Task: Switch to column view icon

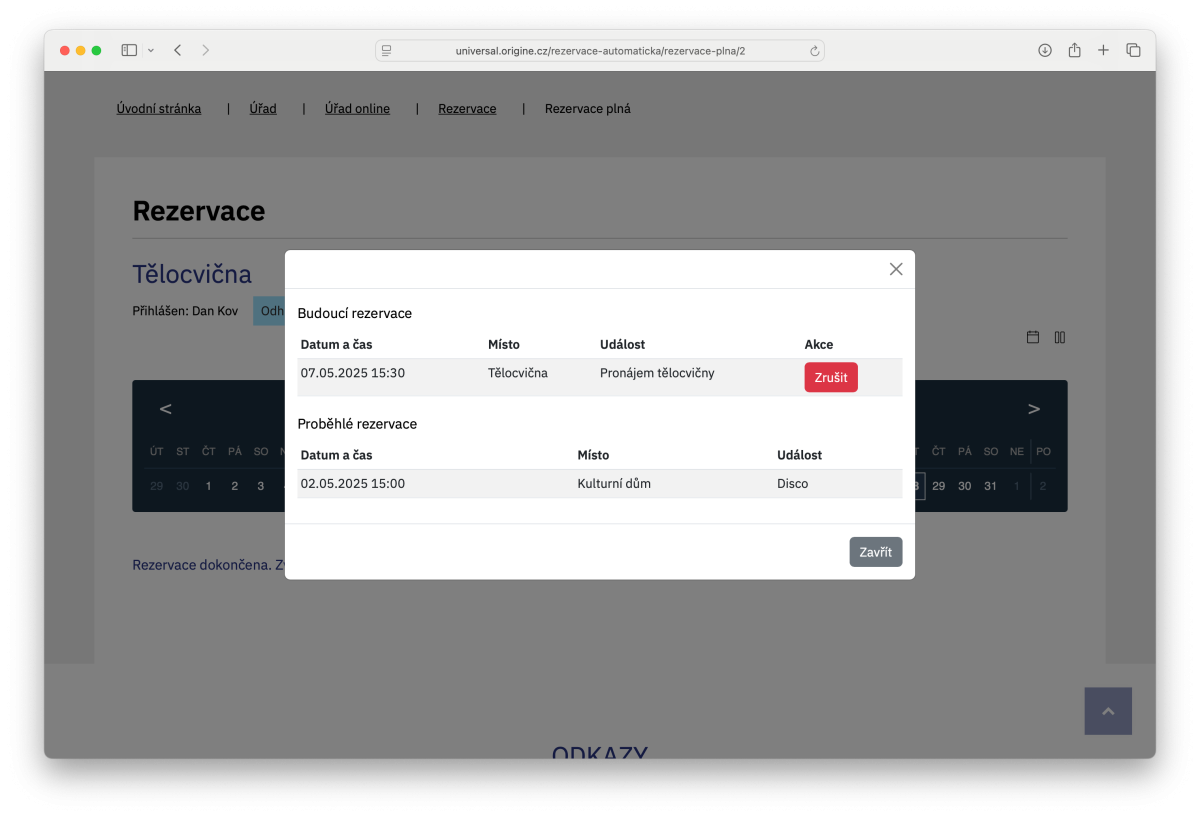Action: 1060,337
